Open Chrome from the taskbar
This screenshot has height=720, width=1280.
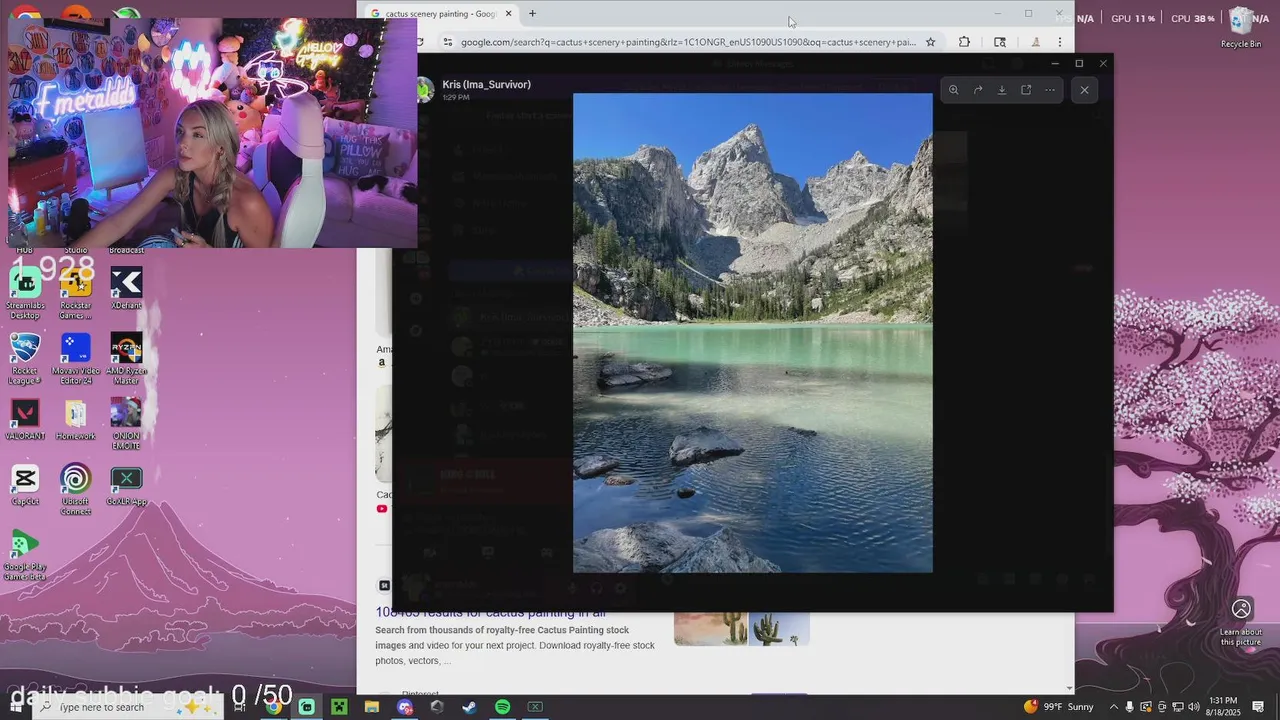(x=273, y=707)
